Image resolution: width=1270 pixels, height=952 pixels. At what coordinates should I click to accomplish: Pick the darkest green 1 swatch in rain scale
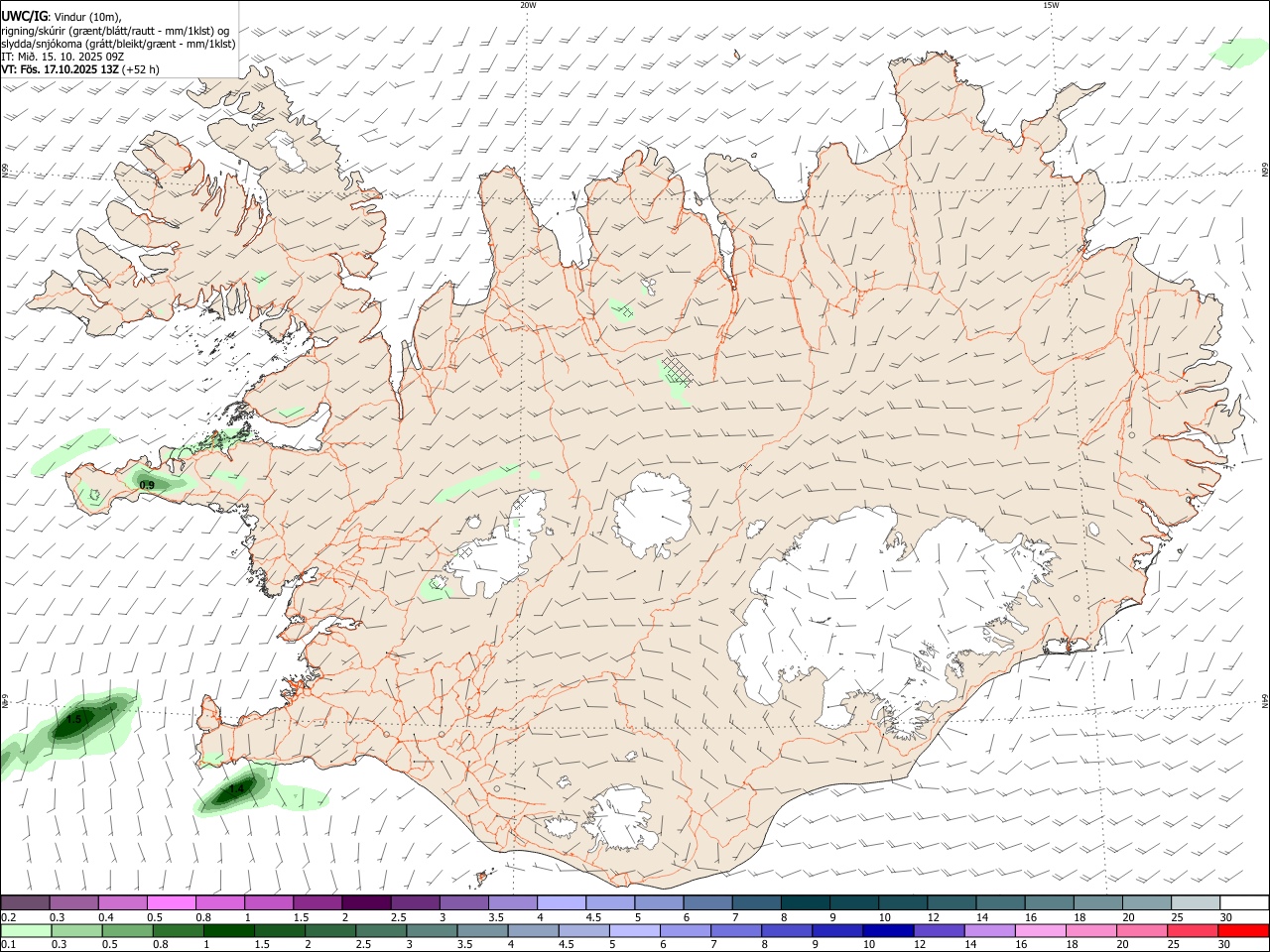click(x=229, y=931)
